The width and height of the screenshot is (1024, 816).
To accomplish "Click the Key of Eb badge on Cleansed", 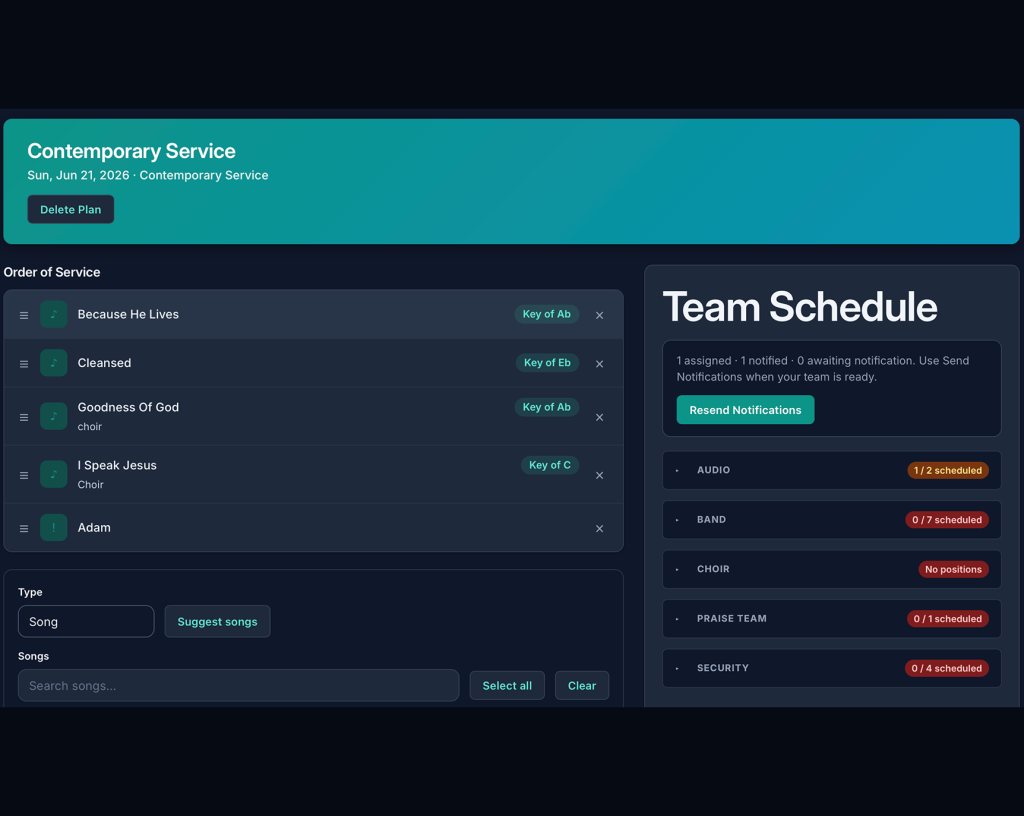I will click(547, 362).
